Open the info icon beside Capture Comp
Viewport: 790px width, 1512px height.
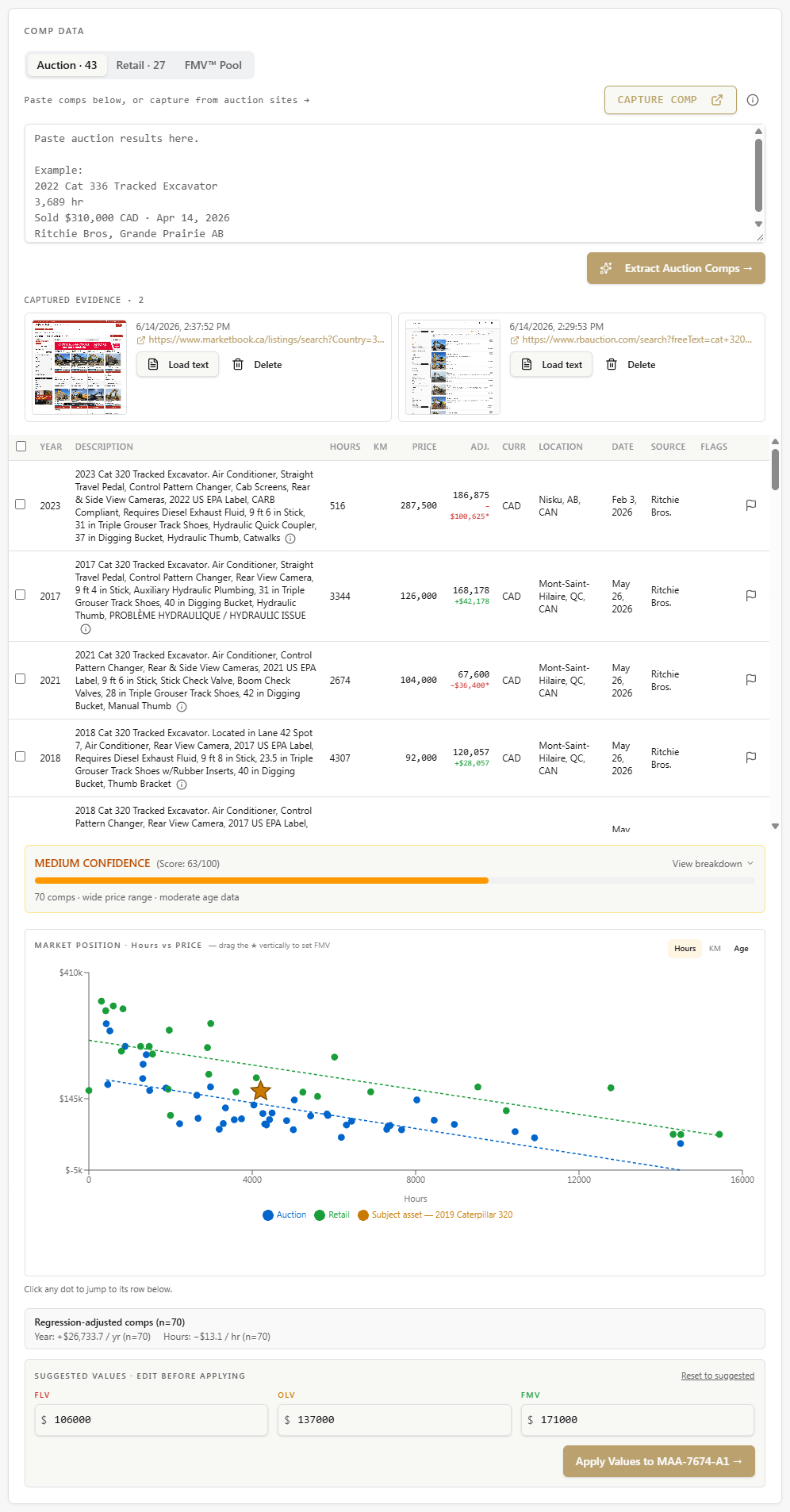[753, 100]
